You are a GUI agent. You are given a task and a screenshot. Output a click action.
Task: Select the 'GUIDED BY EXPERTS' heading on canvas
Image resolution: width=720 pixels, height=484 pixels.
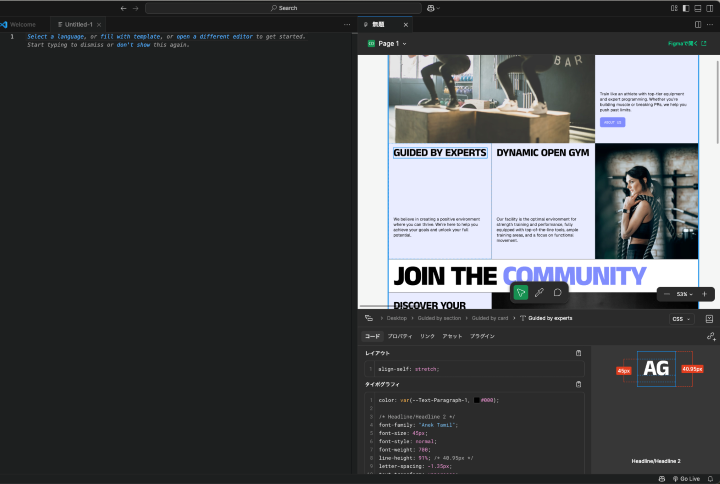click(x=440, y=152)
